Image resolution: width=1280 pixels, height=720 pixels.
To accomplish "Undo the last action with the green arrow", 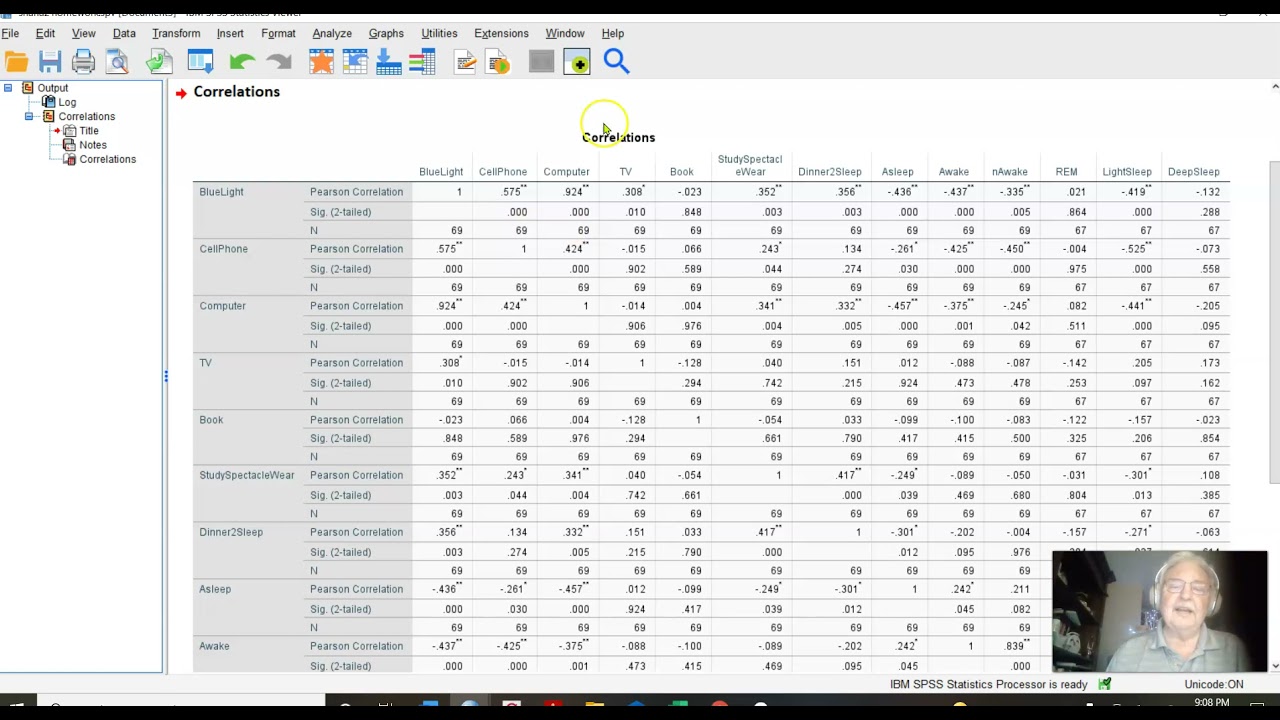I will point(242,62).
